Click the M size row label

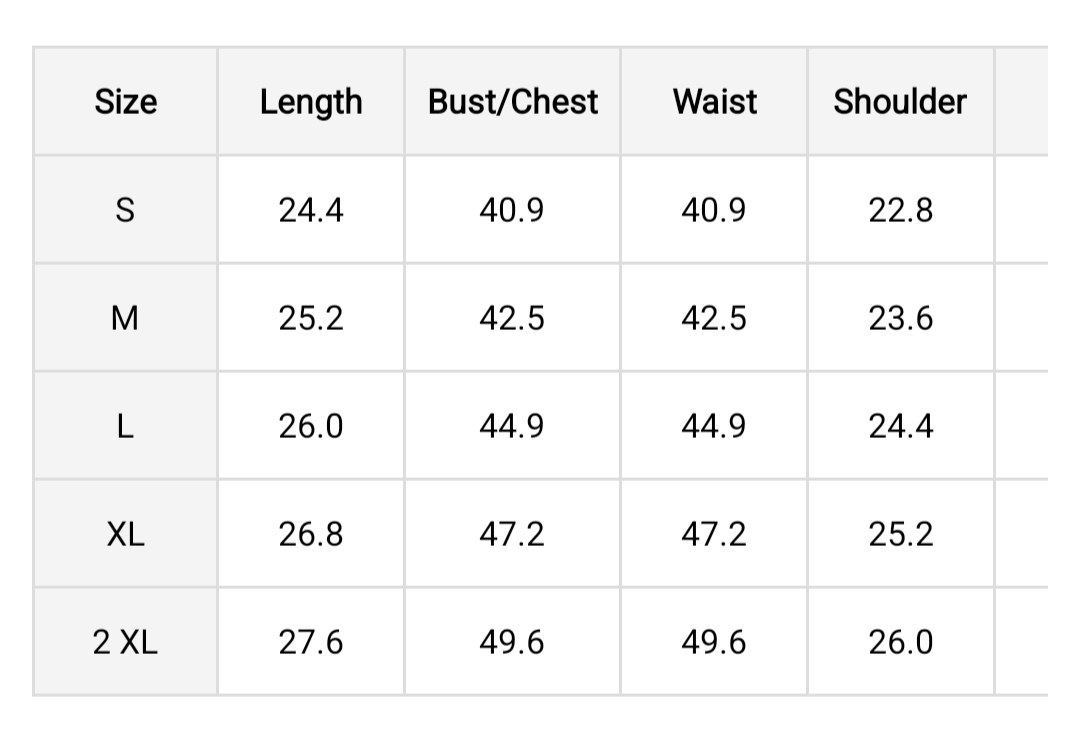click(125, 318)
